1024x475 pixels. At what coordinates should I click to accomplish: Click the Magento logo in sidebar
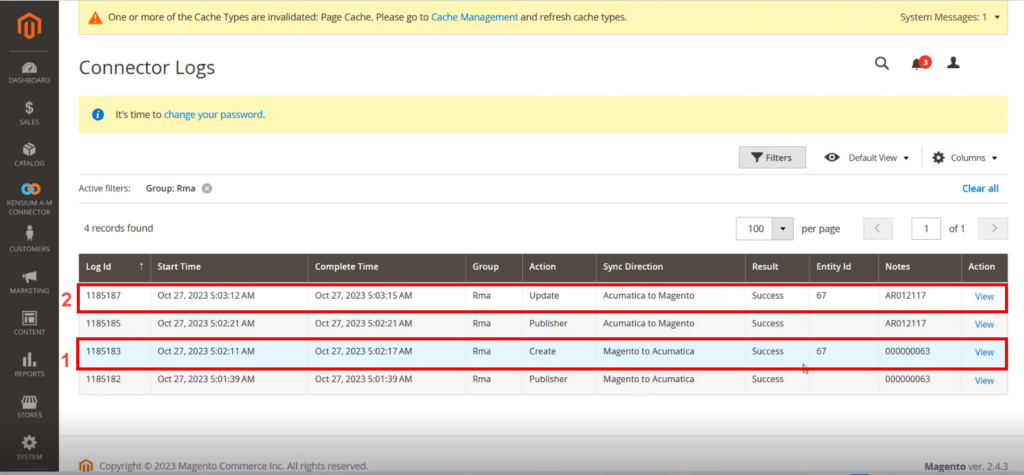(x=29, y=26)
